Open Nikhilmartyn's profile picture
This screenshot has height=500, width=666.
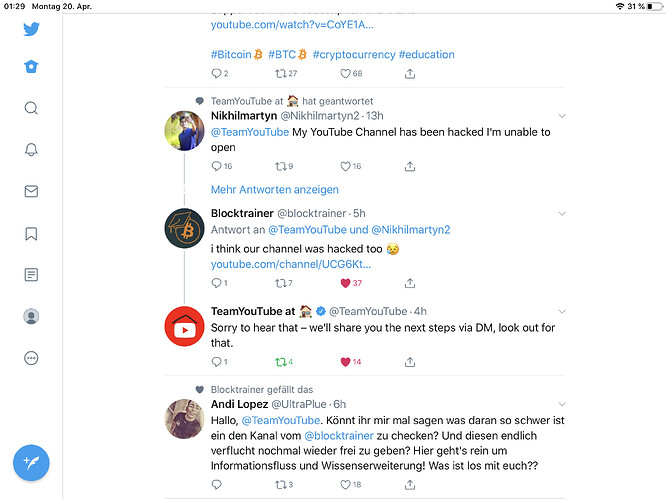pyautogui.click(x=185, y=130)
